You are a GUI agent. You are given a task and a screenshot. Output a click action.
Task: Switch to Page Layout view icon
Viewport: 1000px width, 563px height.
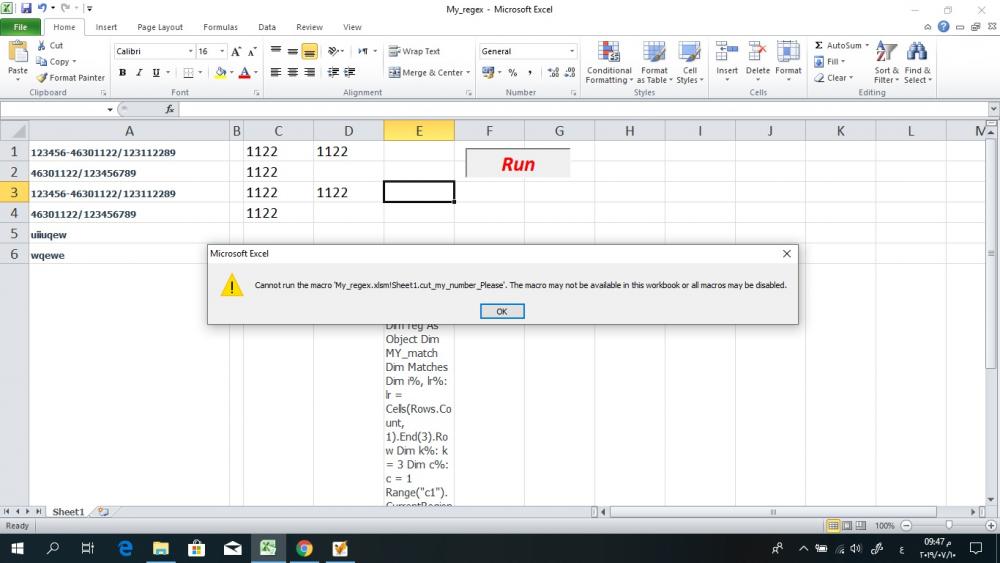[x=847, y=525]
